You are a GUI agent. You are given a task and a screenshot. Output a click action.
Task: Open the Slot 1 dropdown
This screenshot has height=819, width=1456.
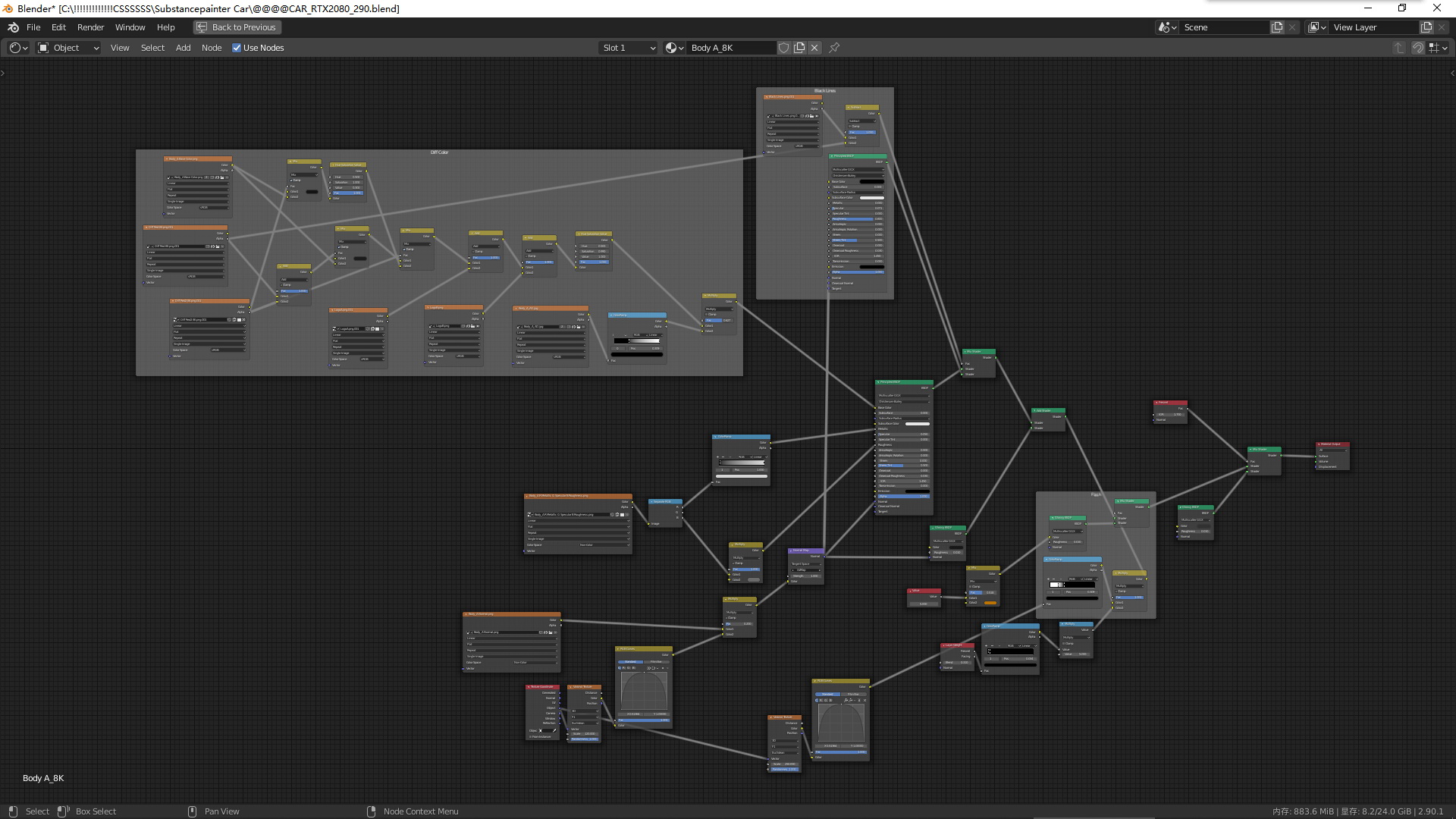point(628,48)
